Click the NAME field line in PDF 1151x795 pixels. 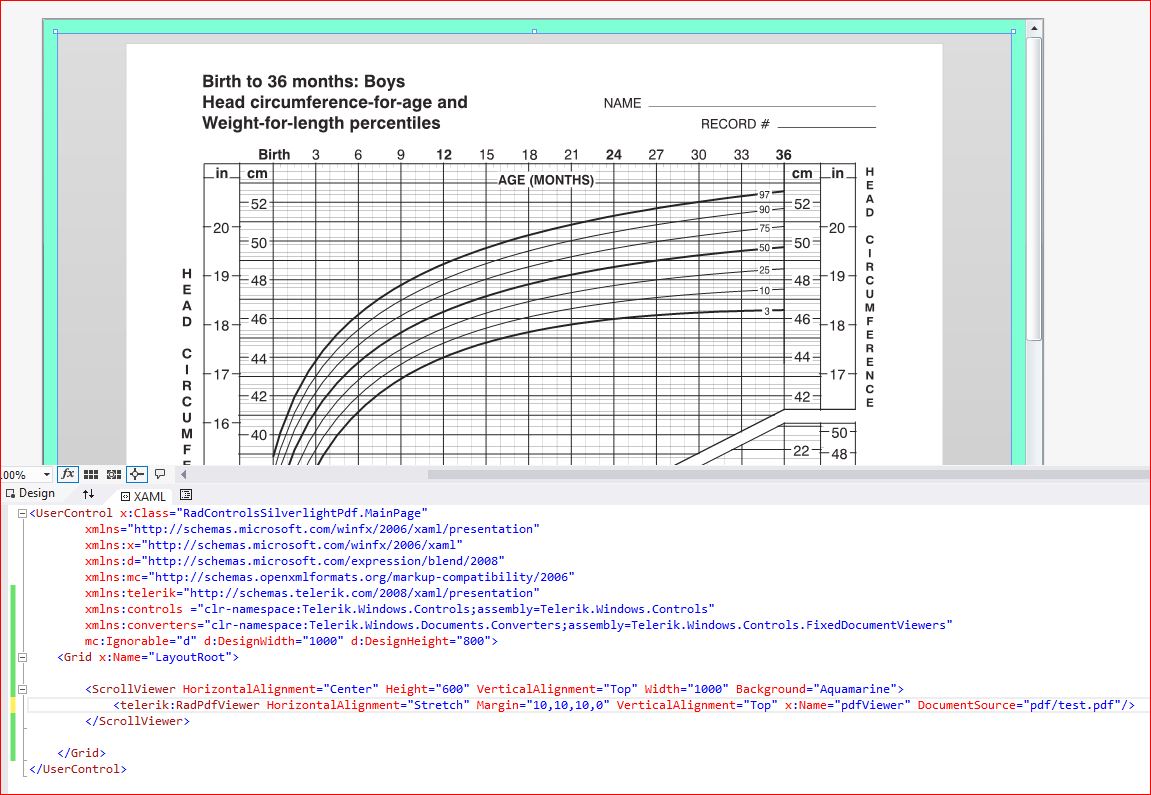(x=762, y=105)
